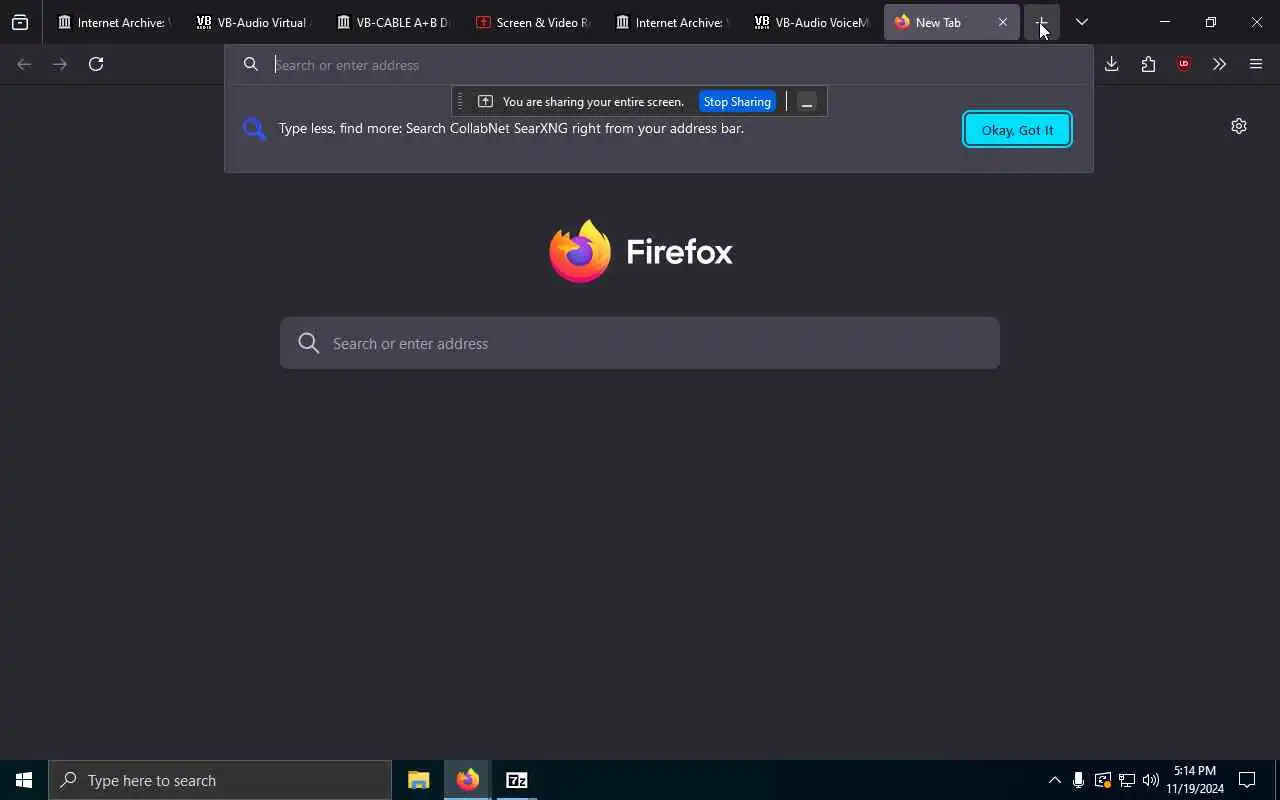Viewport: 1280px width, 800px height.
Task: Click the Firefox logo
Action: pos(641,251)
